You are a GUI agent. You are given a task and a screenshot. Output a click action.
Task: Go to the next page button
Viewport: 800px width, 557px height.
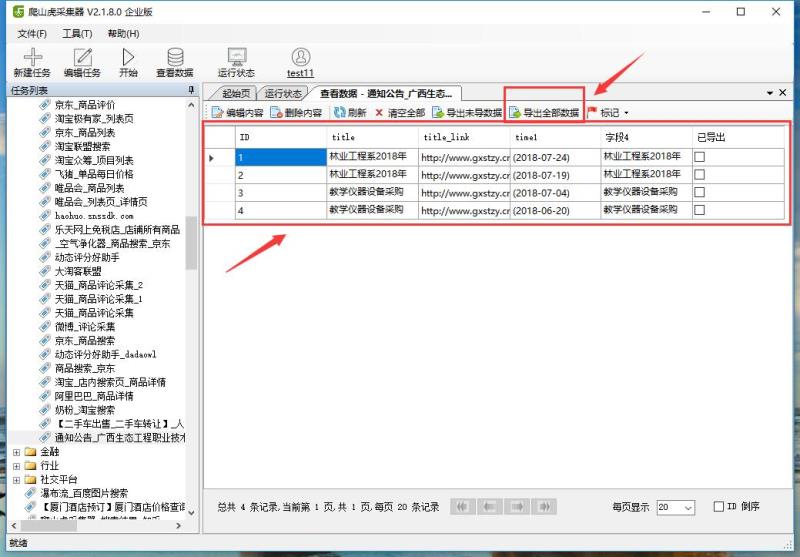click(517, 507)
